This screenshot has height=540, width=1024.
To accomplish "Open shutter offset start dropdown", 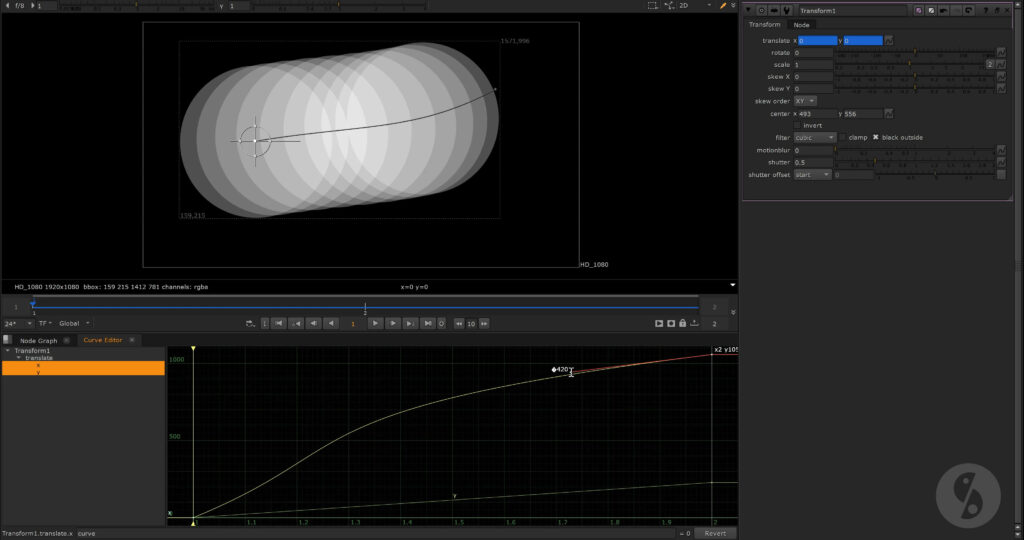I will point(812,174).
